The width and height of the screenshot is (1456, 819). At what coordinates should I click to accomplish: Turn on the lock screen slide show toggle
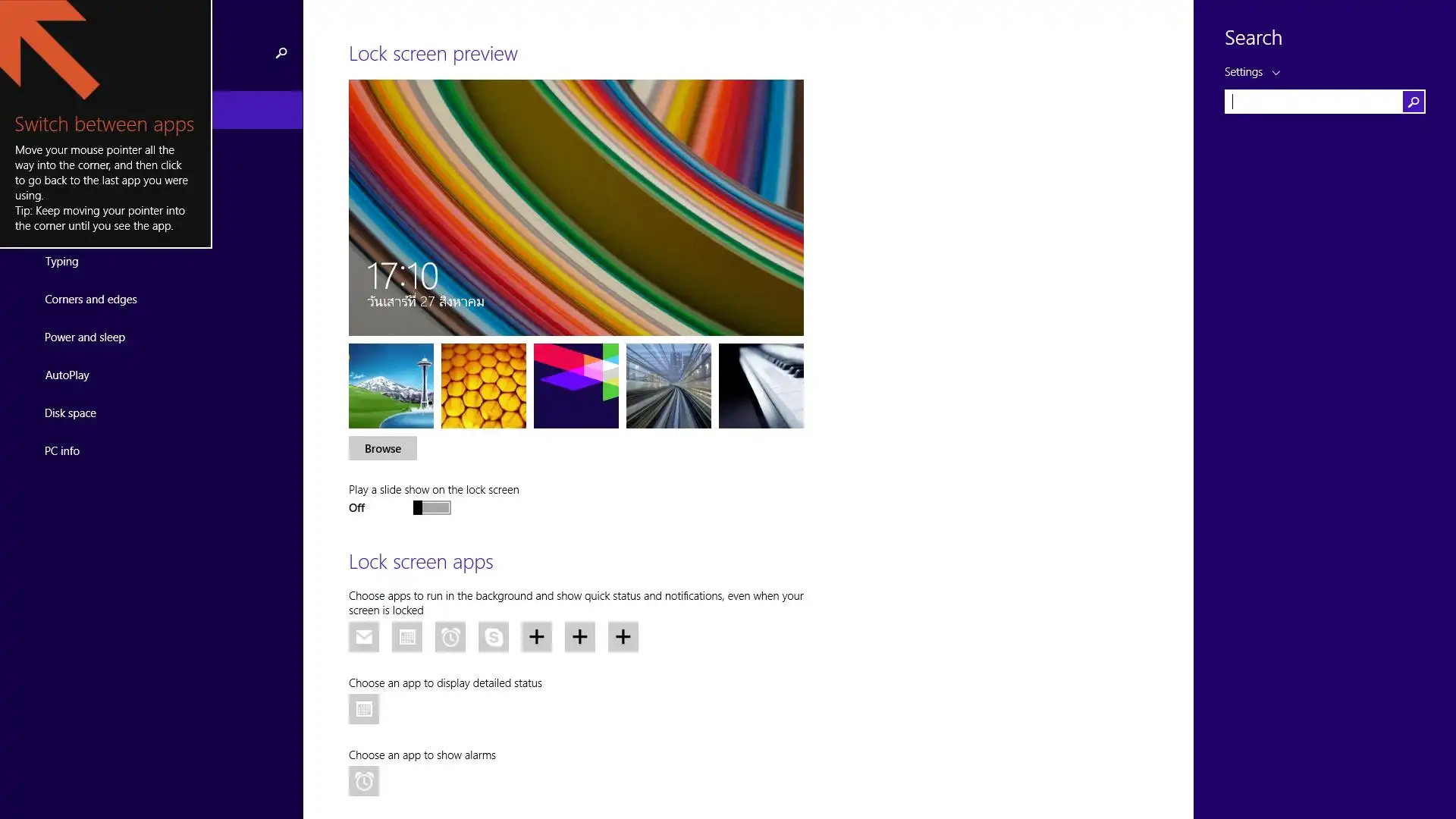[x=432, y=507]
